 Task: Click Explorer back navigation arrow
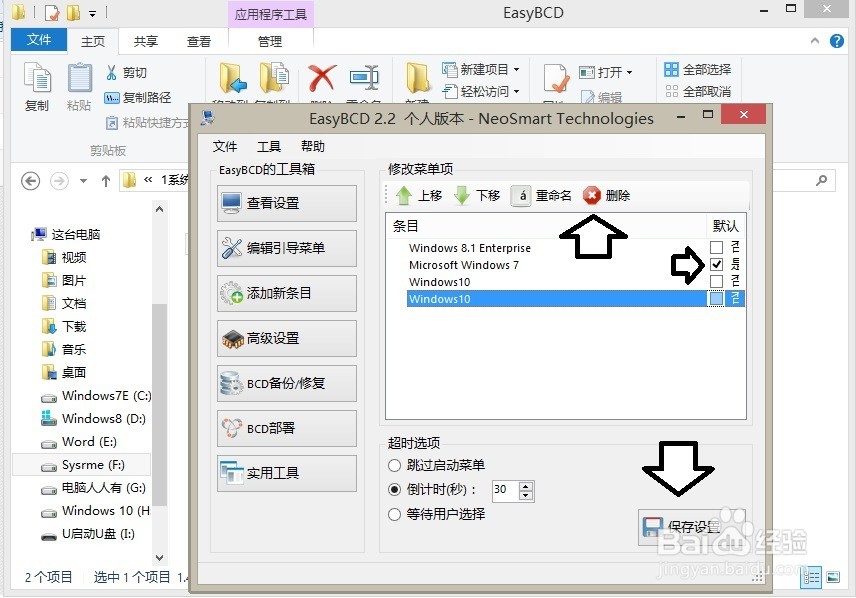31,181
